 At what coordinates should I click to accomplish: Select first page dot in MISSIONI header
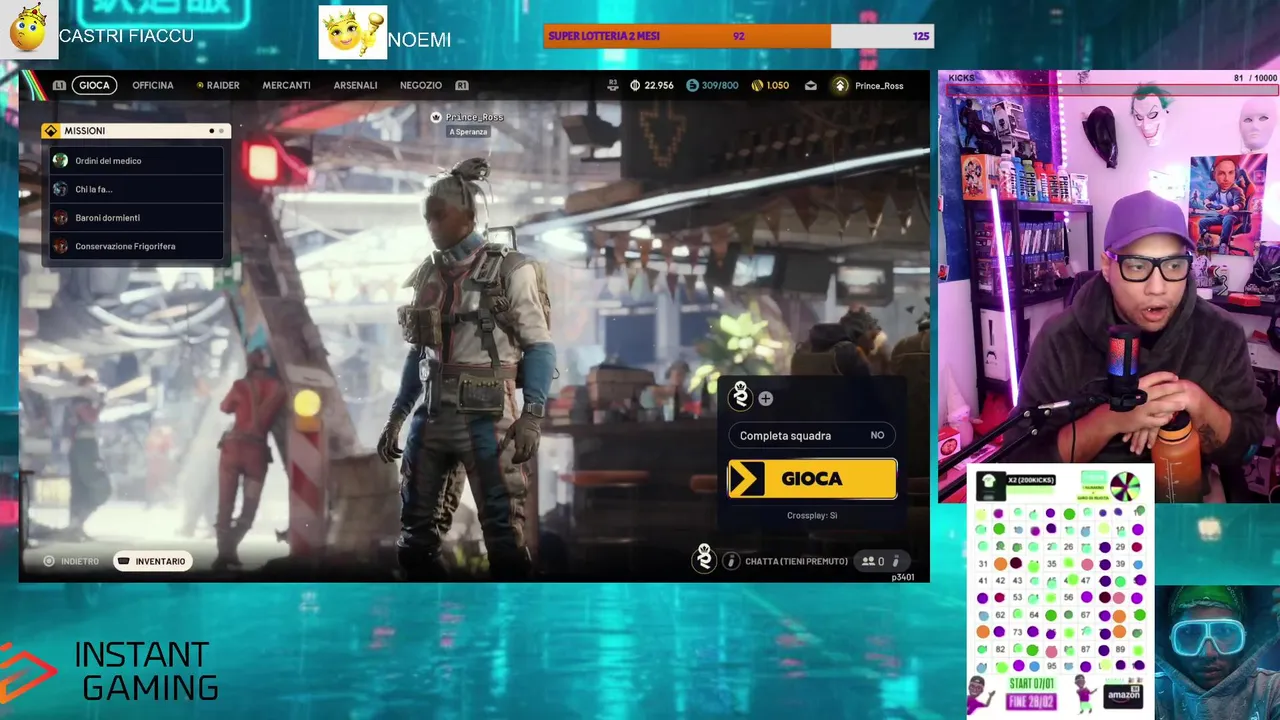(x=211, y=131)
